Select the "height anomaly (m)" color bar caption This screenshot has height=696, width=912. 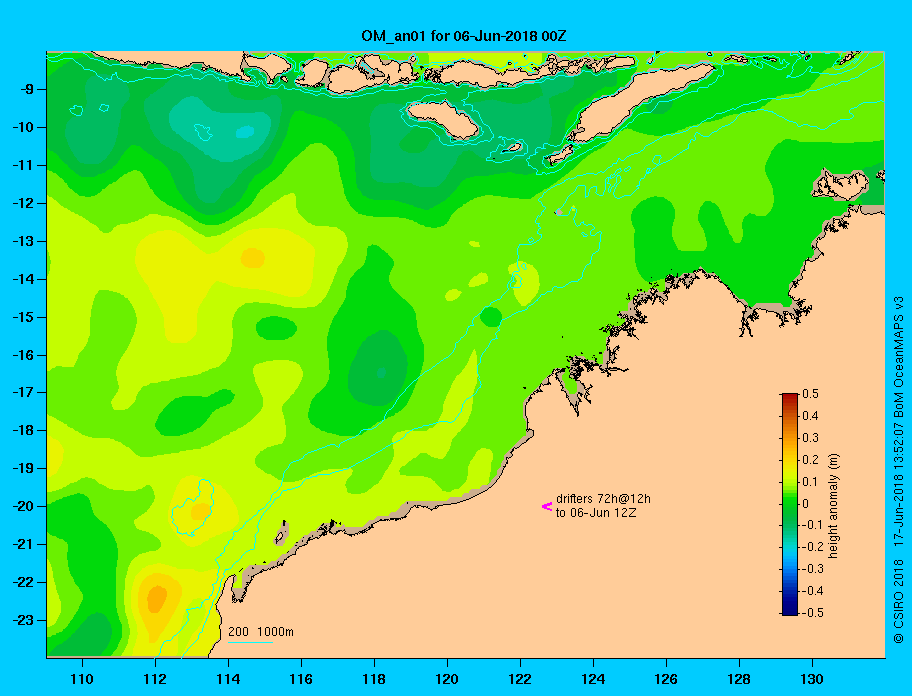click(x=833, y=506)
